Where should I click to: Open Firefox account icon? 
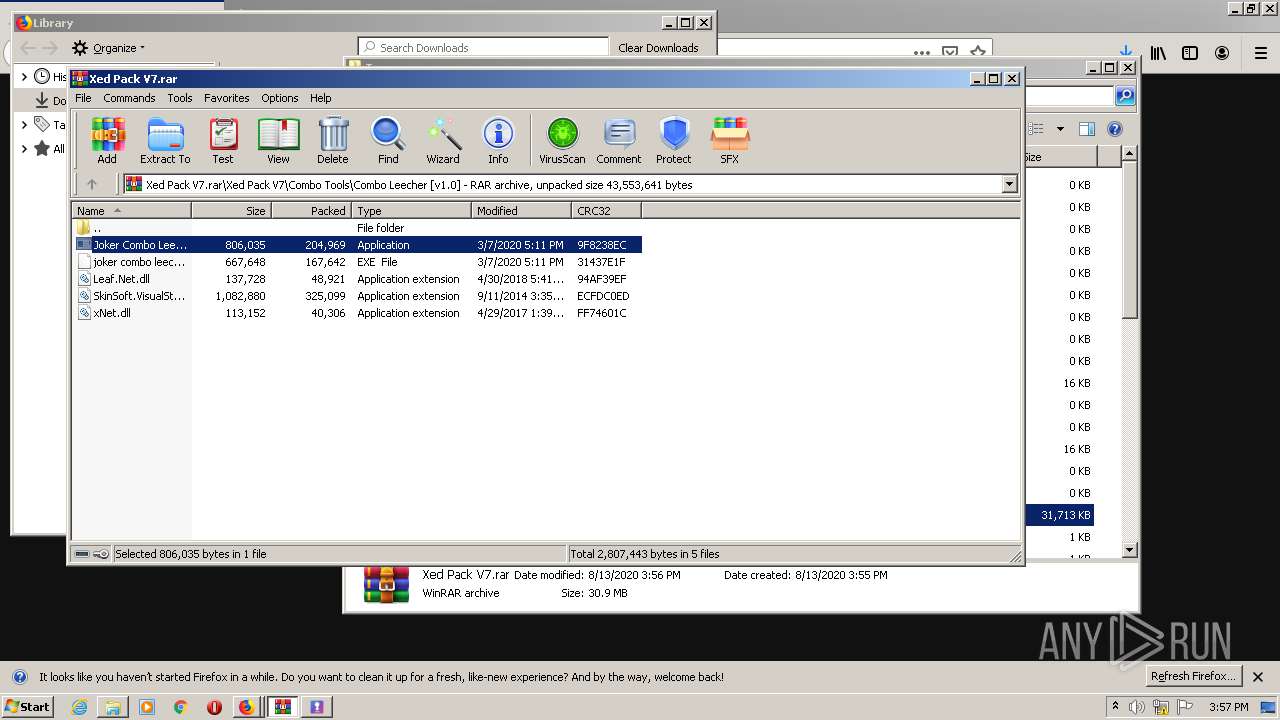click(1222, 53)
